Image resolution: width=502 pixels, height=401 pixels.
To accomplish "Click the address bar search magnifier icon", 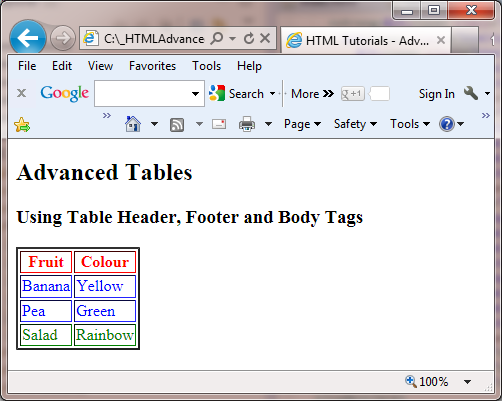I will tap(217, 39).
